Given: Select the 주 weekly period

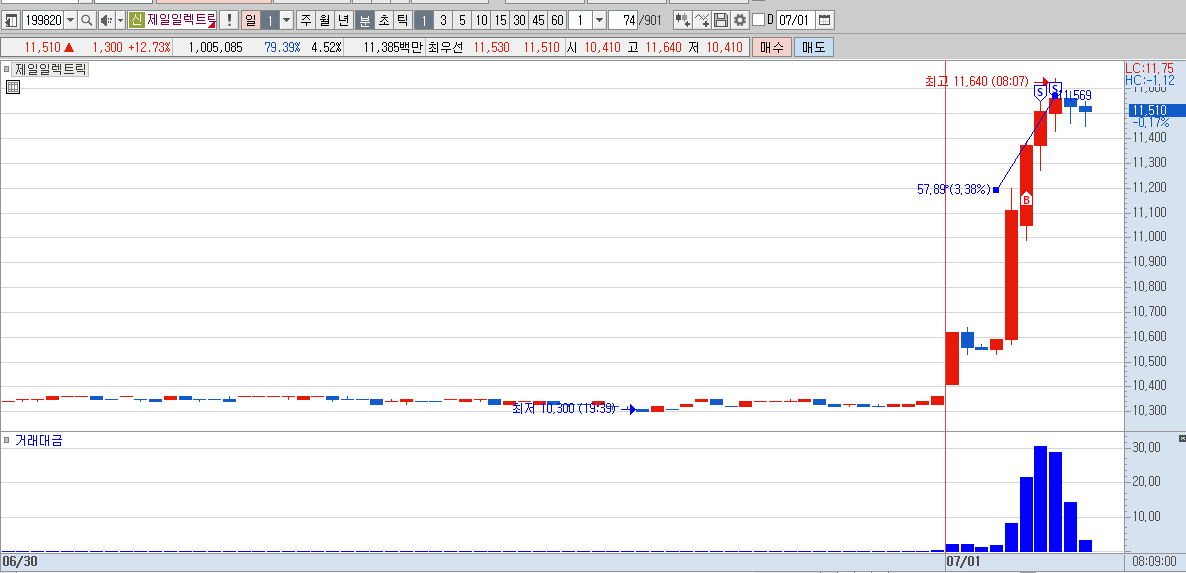Looking at the screenshot, I should (x=306, y=20).
